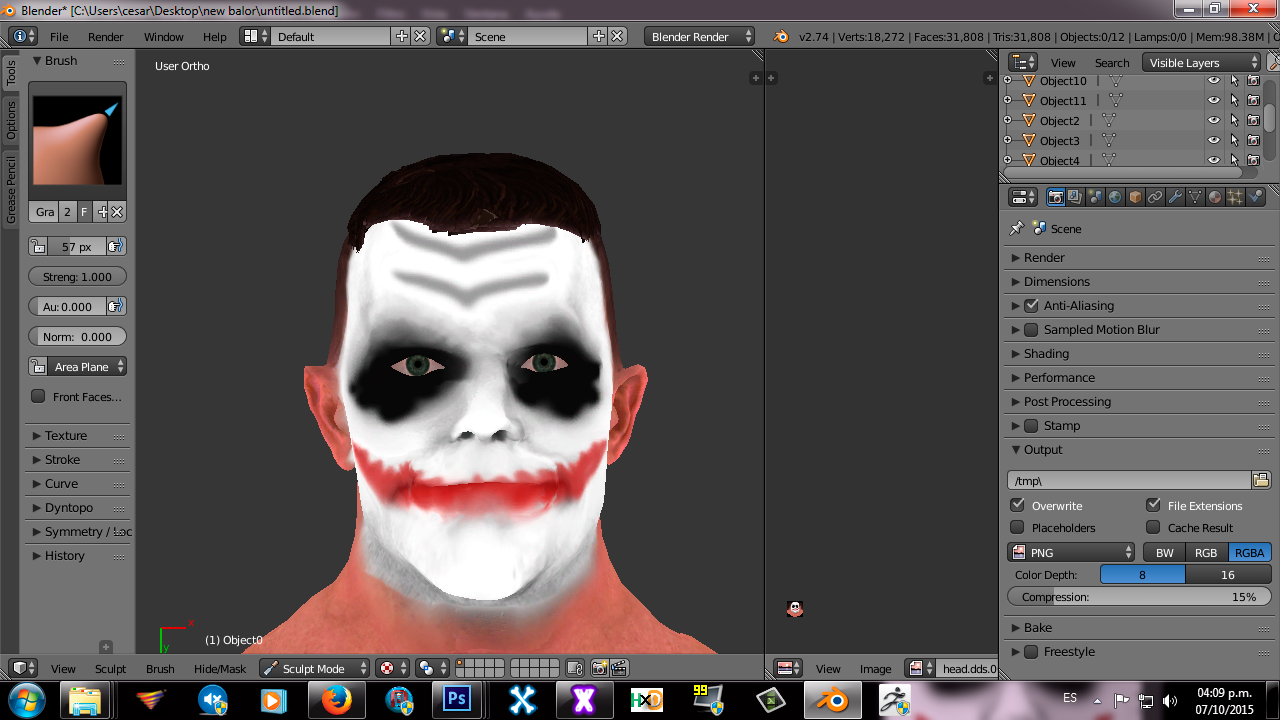This screenshot has height=720, width=1280.
Task: Toggle selectability of Object11 (arrow icon)
Action: coord(1234,100)
